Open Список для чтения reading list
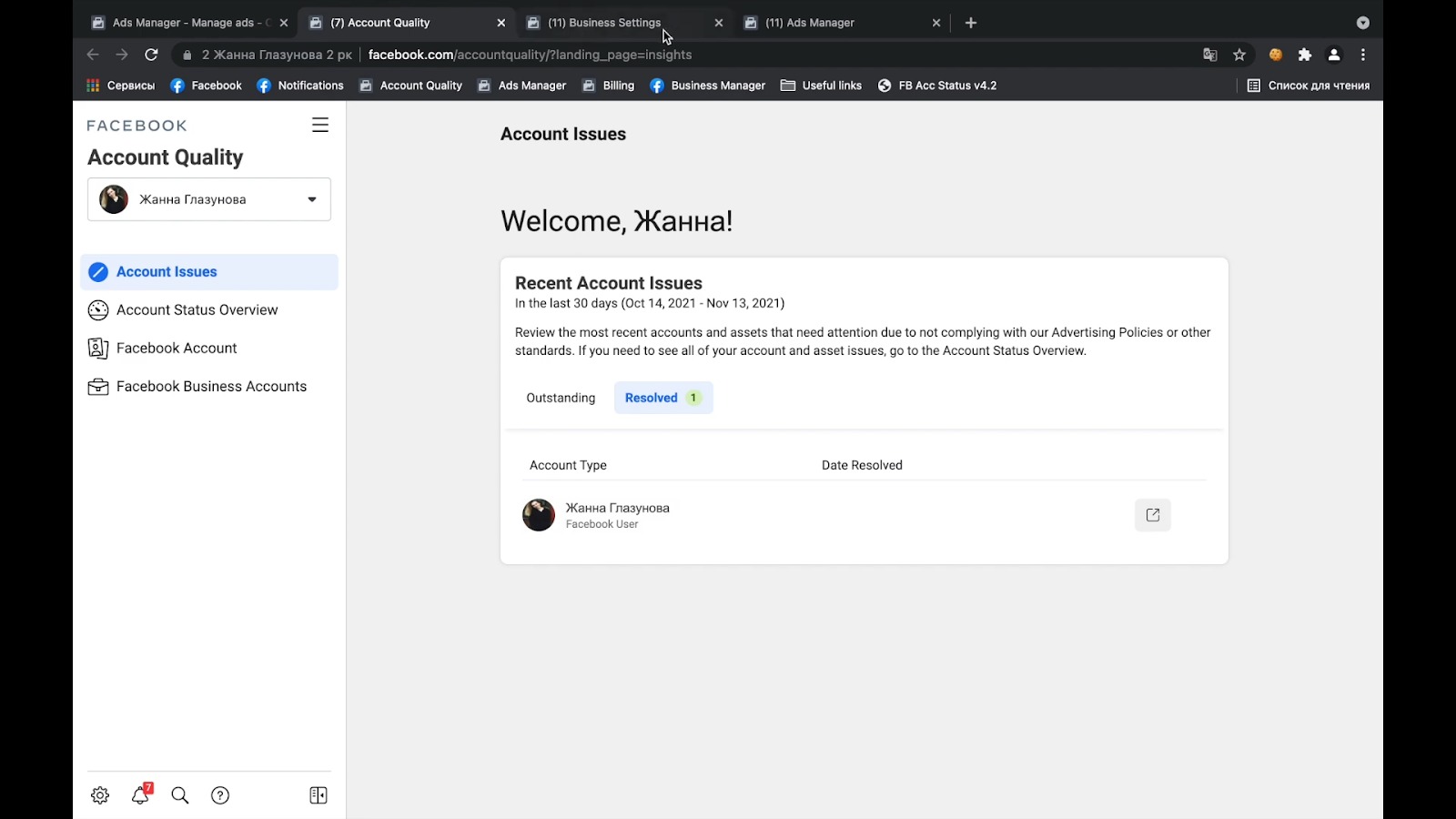 tap(1309, 86)
